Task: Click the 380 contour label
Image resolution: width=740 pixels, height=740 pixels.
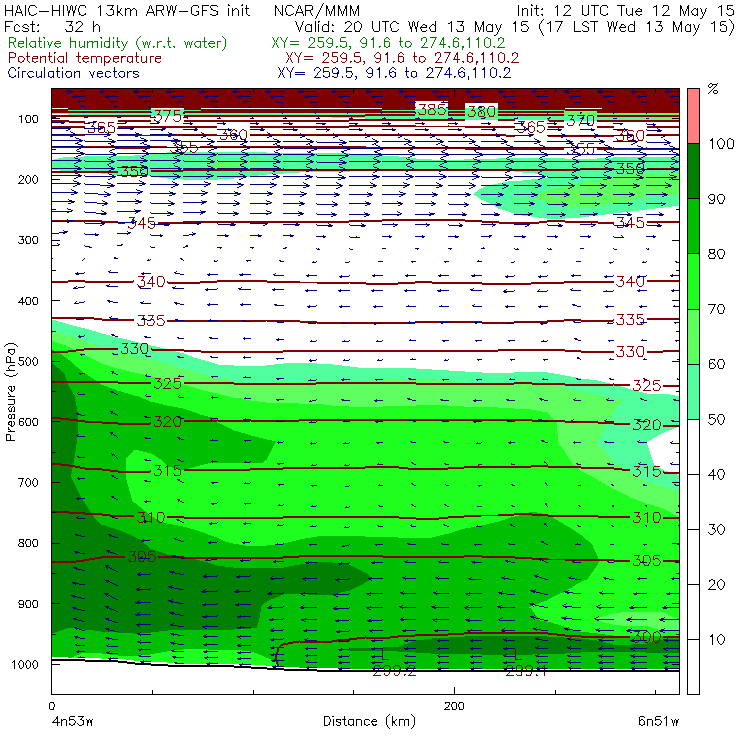Action: pyautogui.click(x=481, y=112)
